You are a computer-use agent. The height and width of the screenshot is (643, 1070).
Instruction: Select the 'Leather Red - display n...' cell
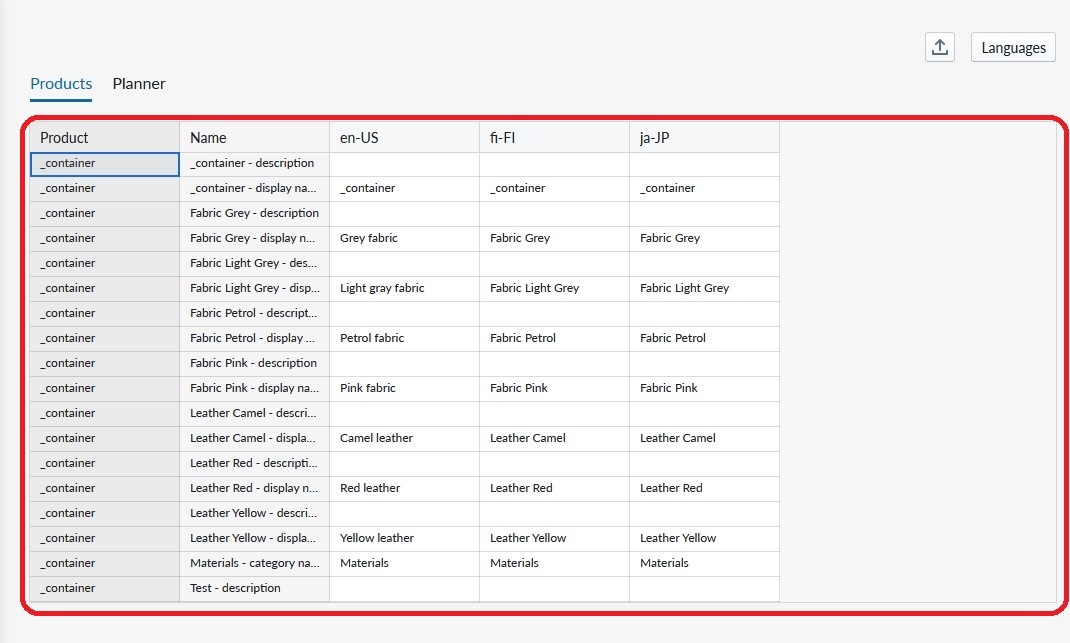255,489
